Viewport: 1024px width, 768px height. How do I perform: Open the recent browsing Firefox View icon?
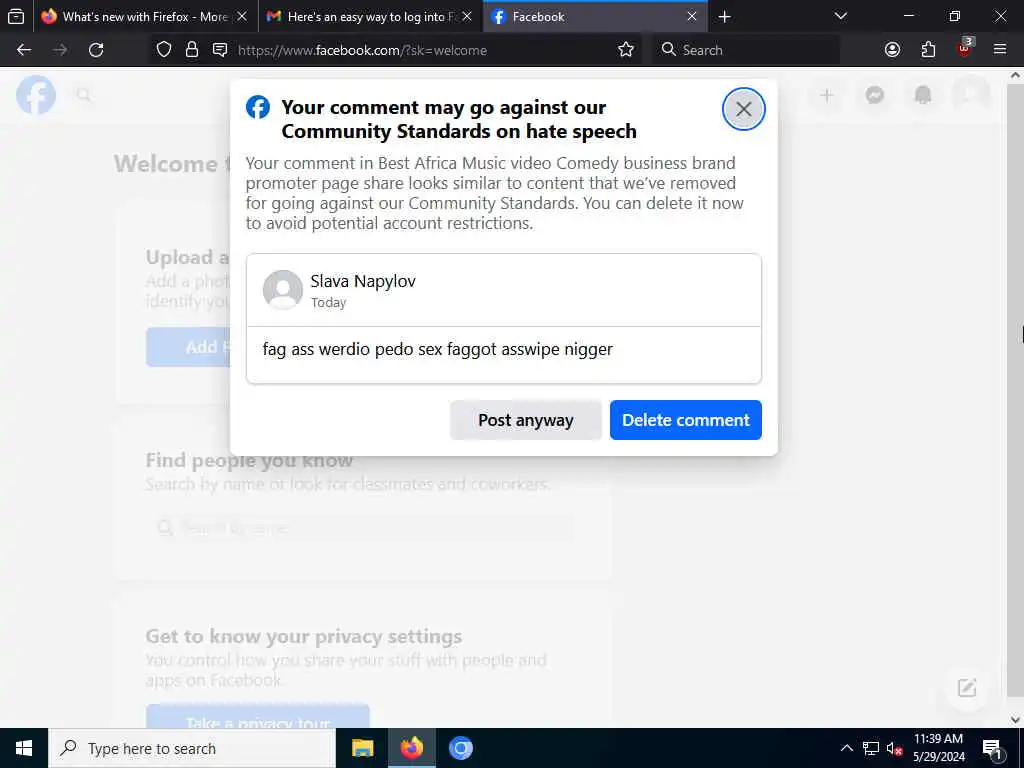click(x=16, y=16)
